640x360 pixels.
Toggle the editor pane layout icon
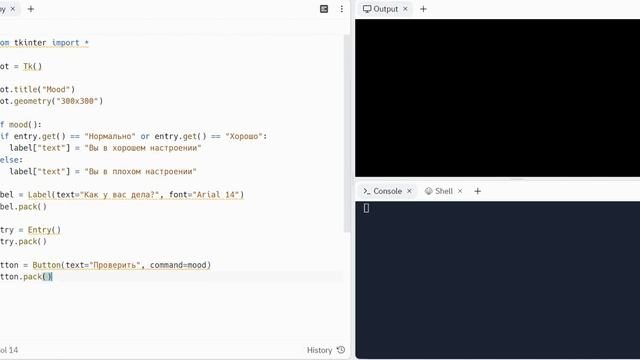324,9
